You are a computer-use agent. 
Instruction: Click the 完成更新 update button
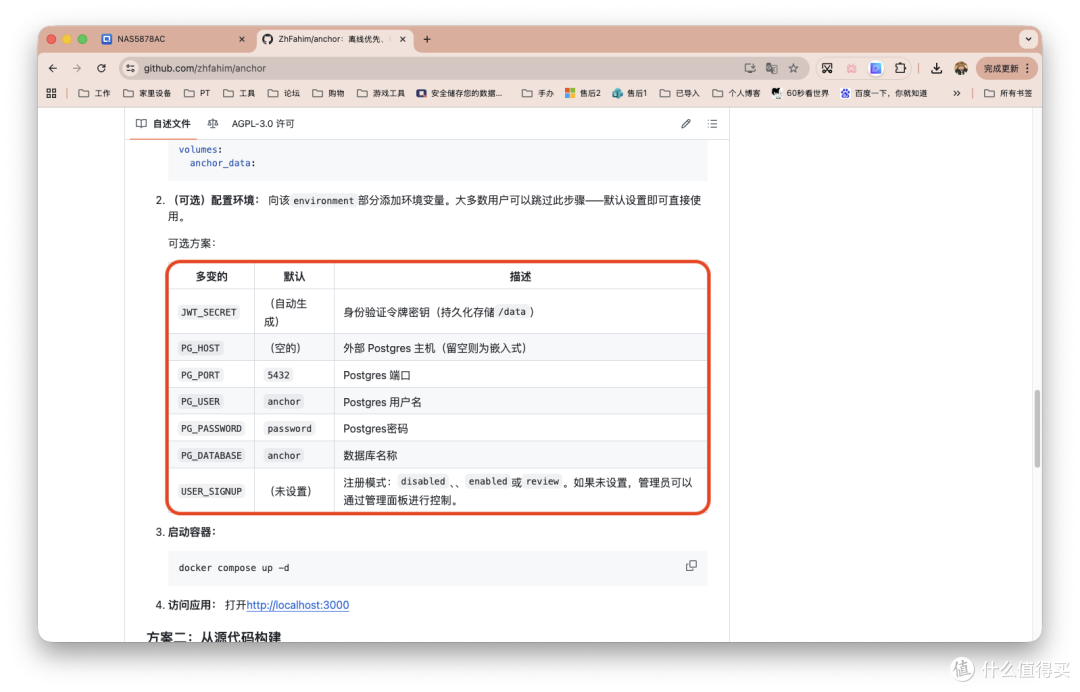(1006, 68)
